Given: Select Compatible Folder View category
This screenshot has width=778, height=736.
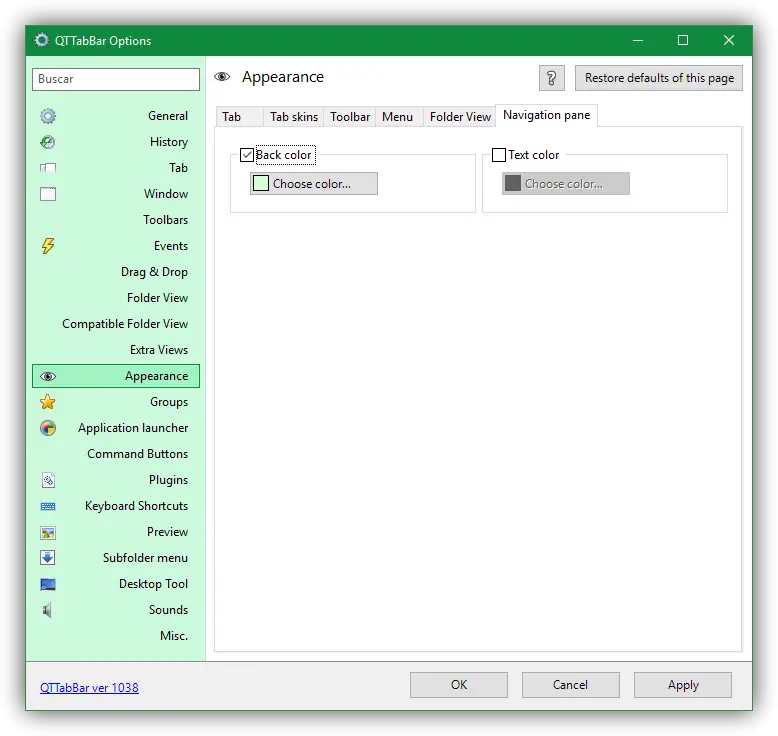Looking at the screenshot, I should pos(116,324).
